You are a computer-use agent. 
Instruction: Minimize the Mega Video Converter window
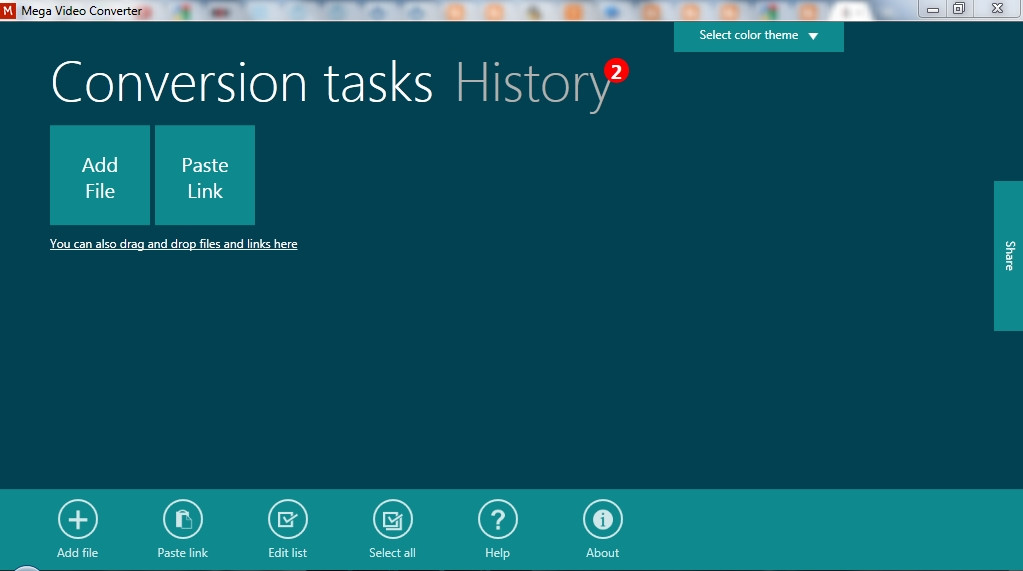click(x=933, y=9)
